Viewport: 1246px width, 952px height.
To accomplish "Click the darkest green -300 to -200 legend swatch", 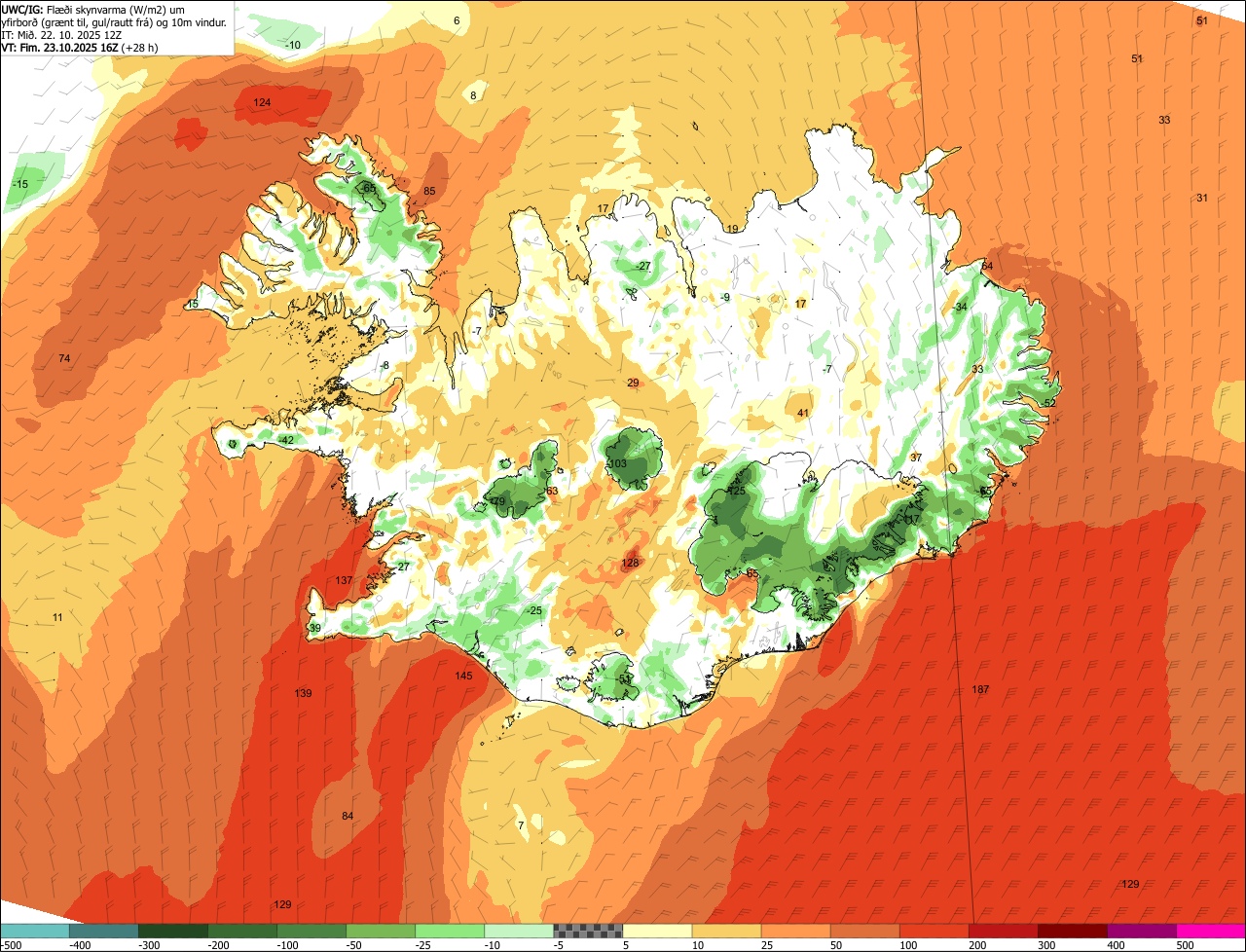I will 173,931.
